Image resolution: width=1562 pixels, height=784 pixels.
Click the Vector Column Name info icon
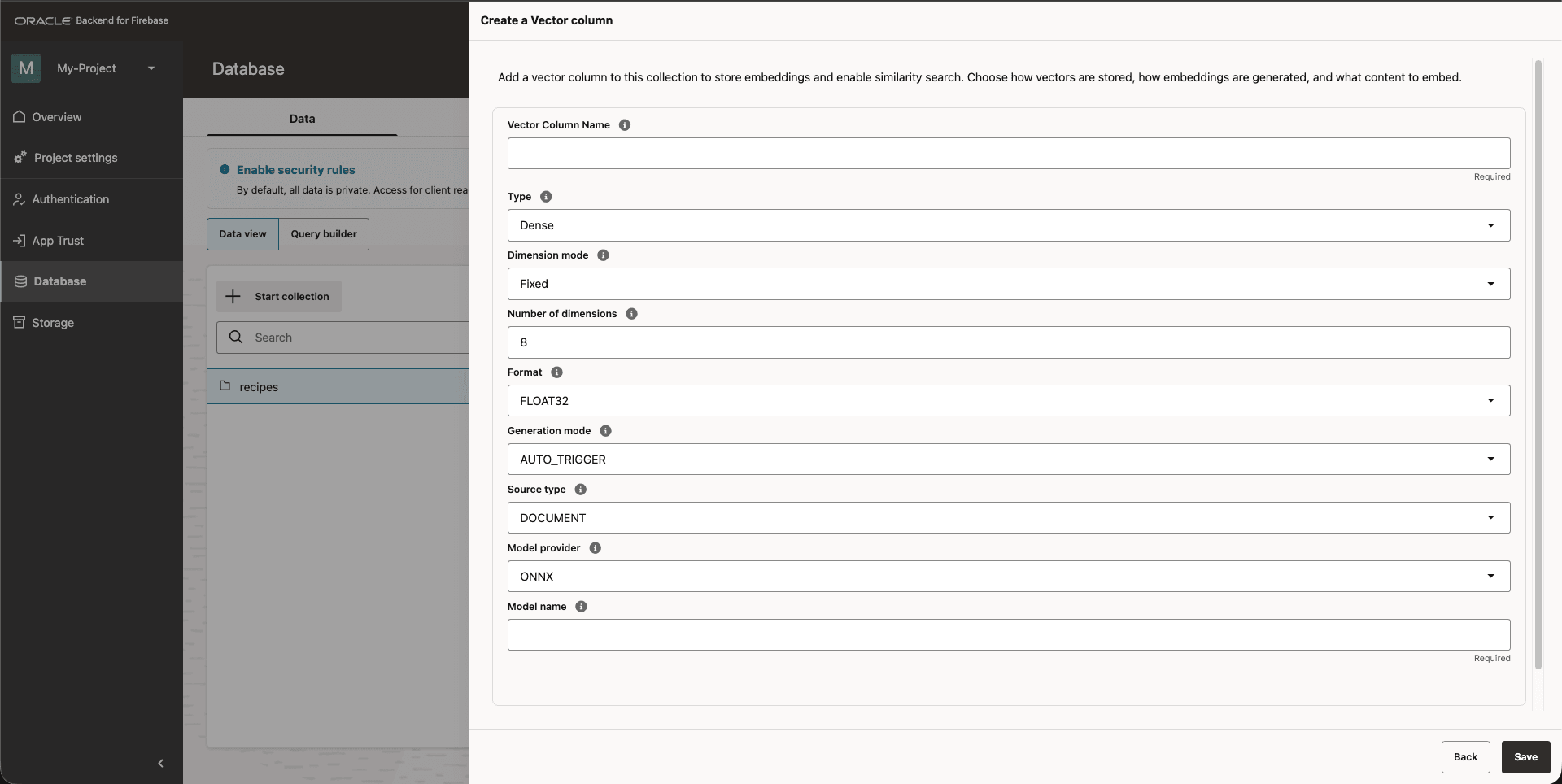625,125
